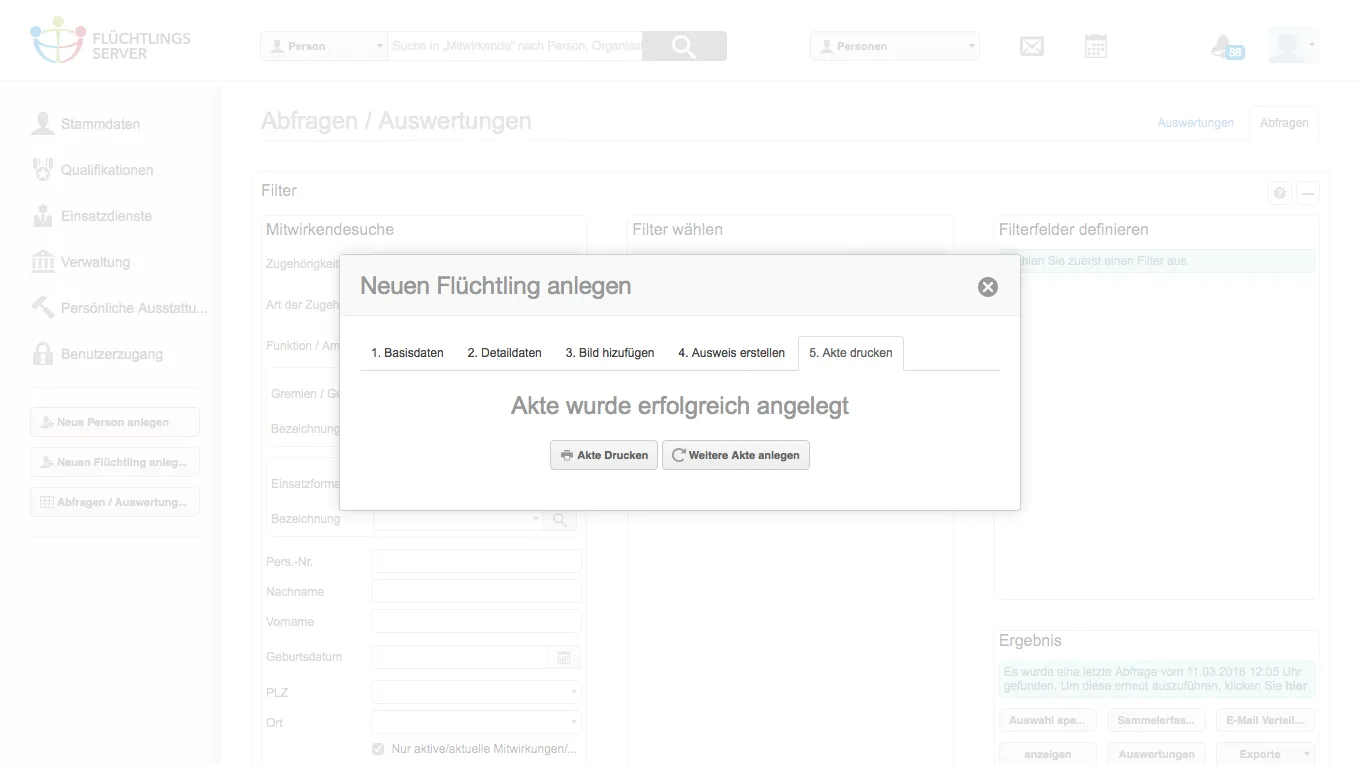1360x765 pixels.
Task: Click the Filter panel help icon
Action: tap(1280, 193)
